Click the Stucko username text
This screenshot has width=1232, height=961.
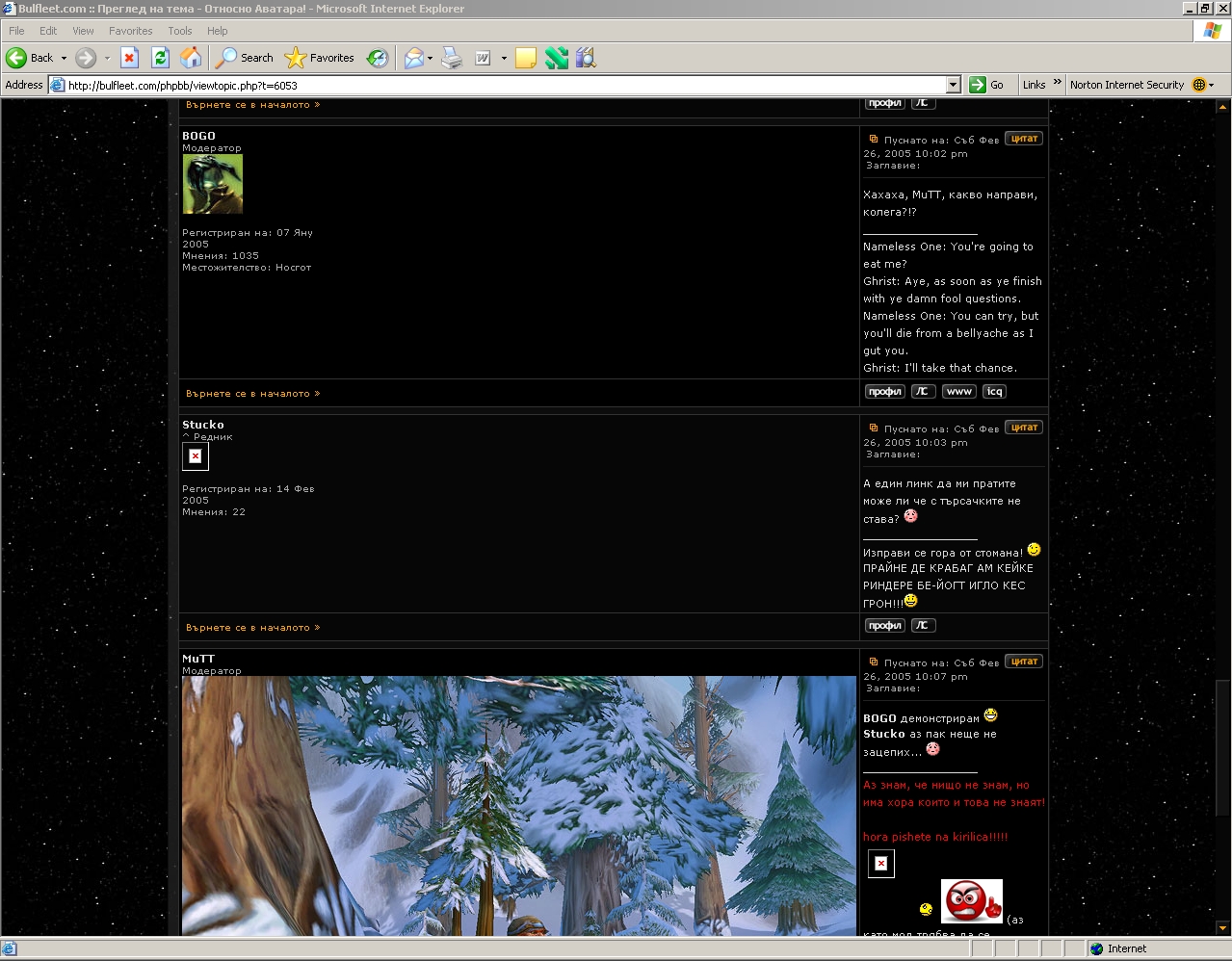coord(203,425)
